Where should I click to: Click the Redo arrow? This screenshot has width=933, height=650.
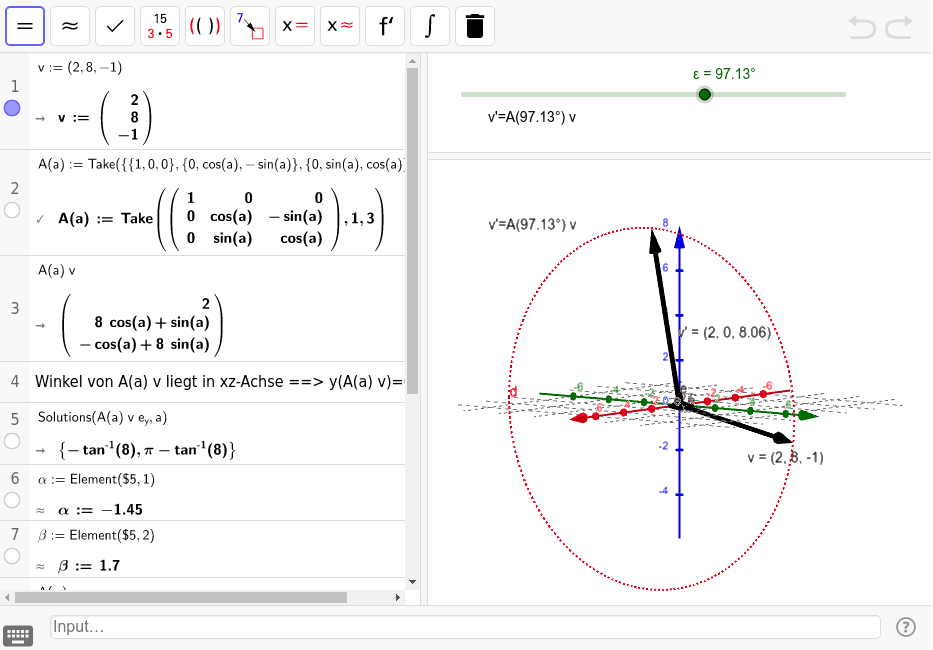(x=899, y=27)
